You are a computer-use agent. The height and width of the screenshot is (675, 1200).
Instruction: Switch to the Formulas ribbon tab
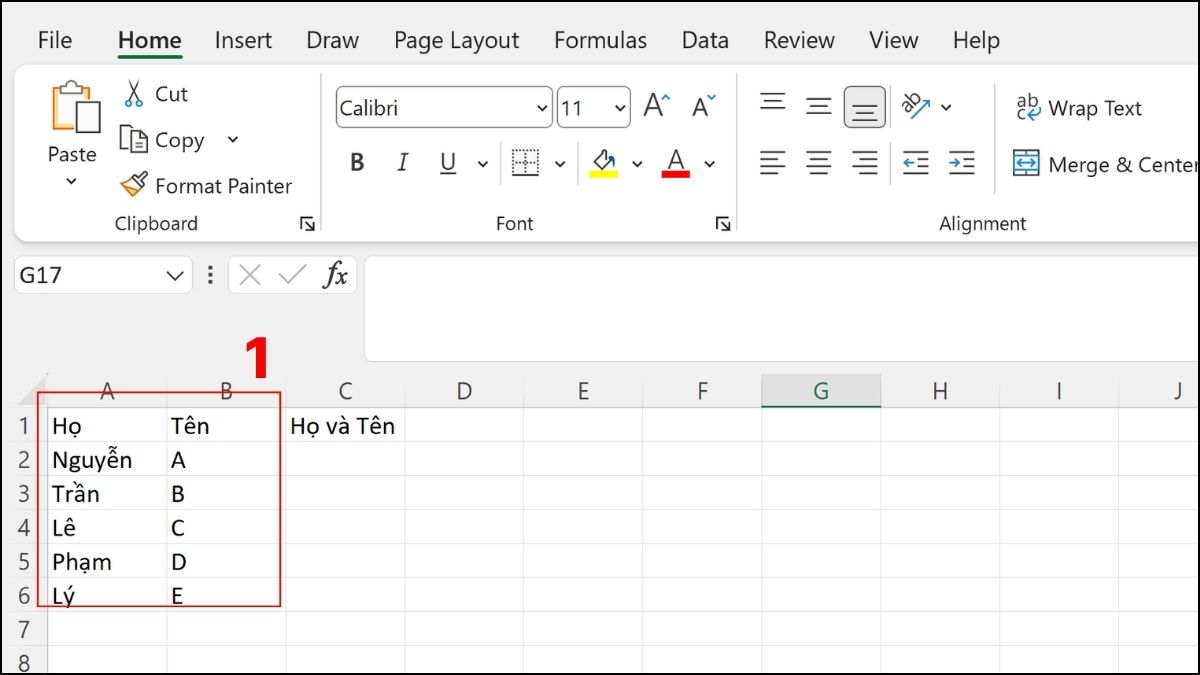[600, 40]
